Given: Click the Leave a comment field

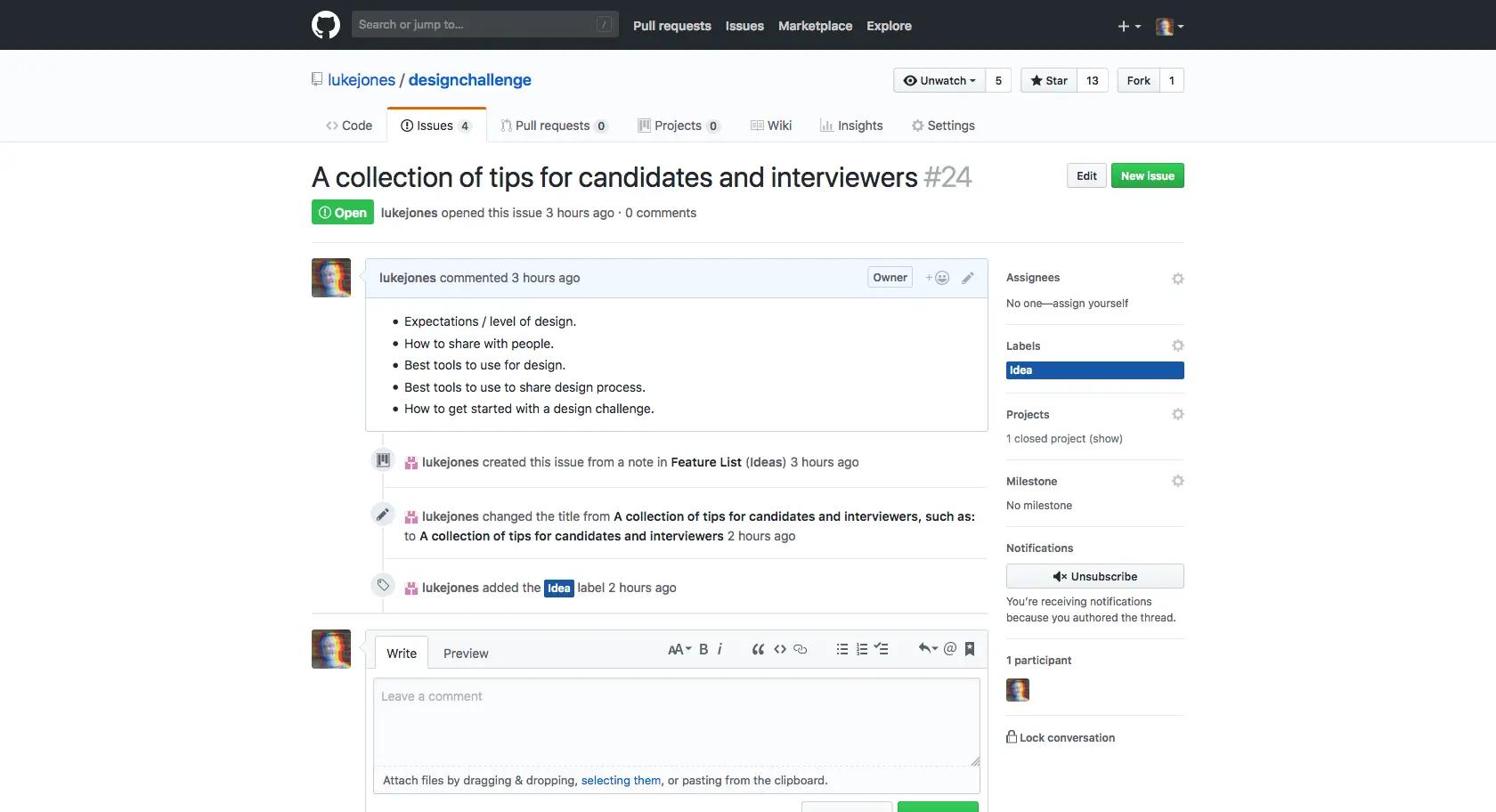Looking at the screenshot, I should pos(676,721).
